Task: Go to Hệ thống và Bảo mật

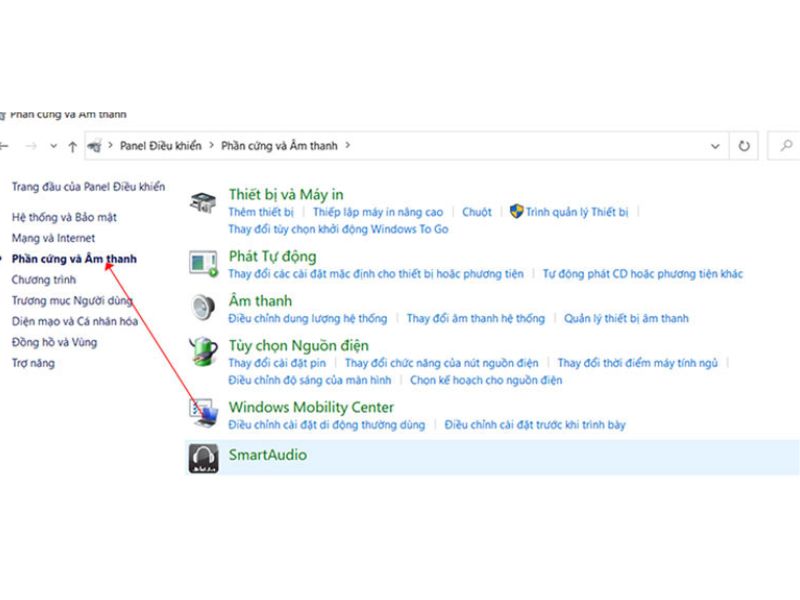Action: [x=64, y=217]
